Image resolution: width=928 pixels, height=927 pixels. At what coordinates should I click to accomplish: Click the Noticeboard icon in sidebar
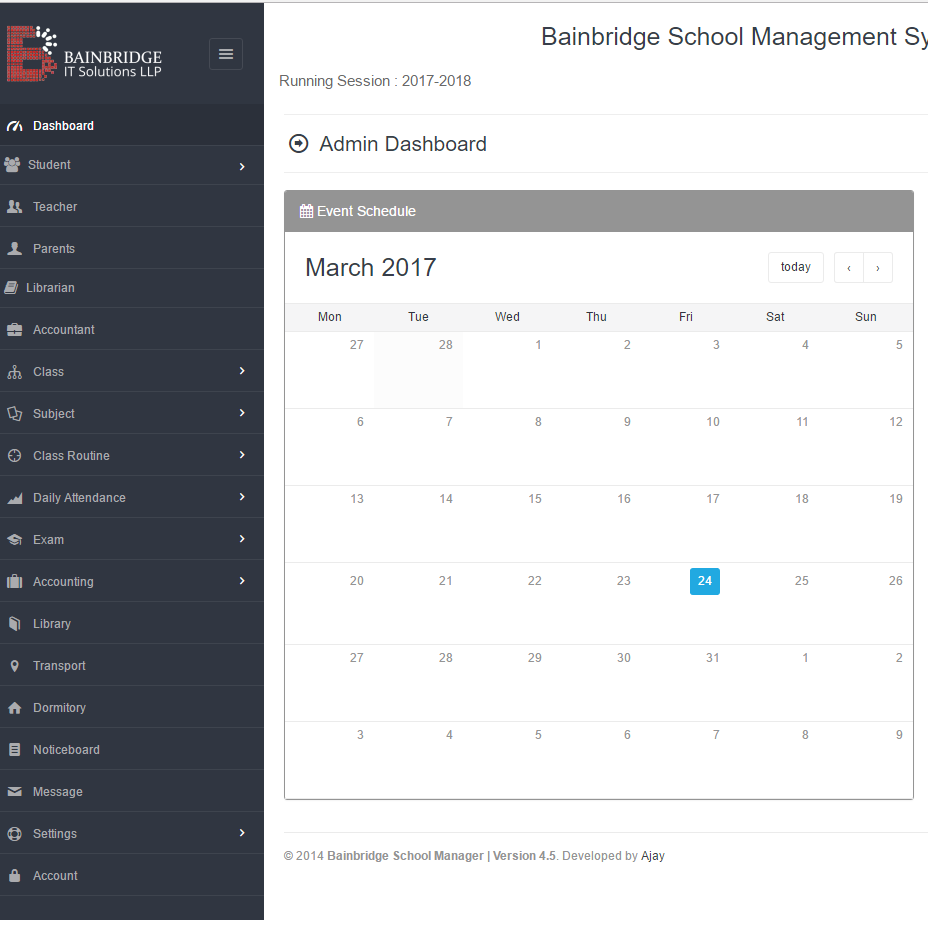coord(15,749)
